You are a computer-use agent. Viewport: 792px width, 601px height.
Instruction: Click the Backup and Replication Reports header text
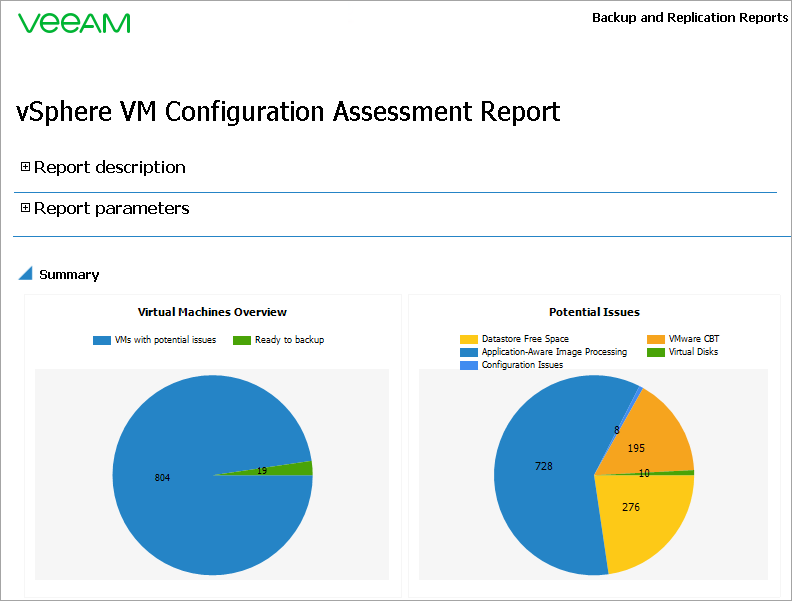point(690,18)
